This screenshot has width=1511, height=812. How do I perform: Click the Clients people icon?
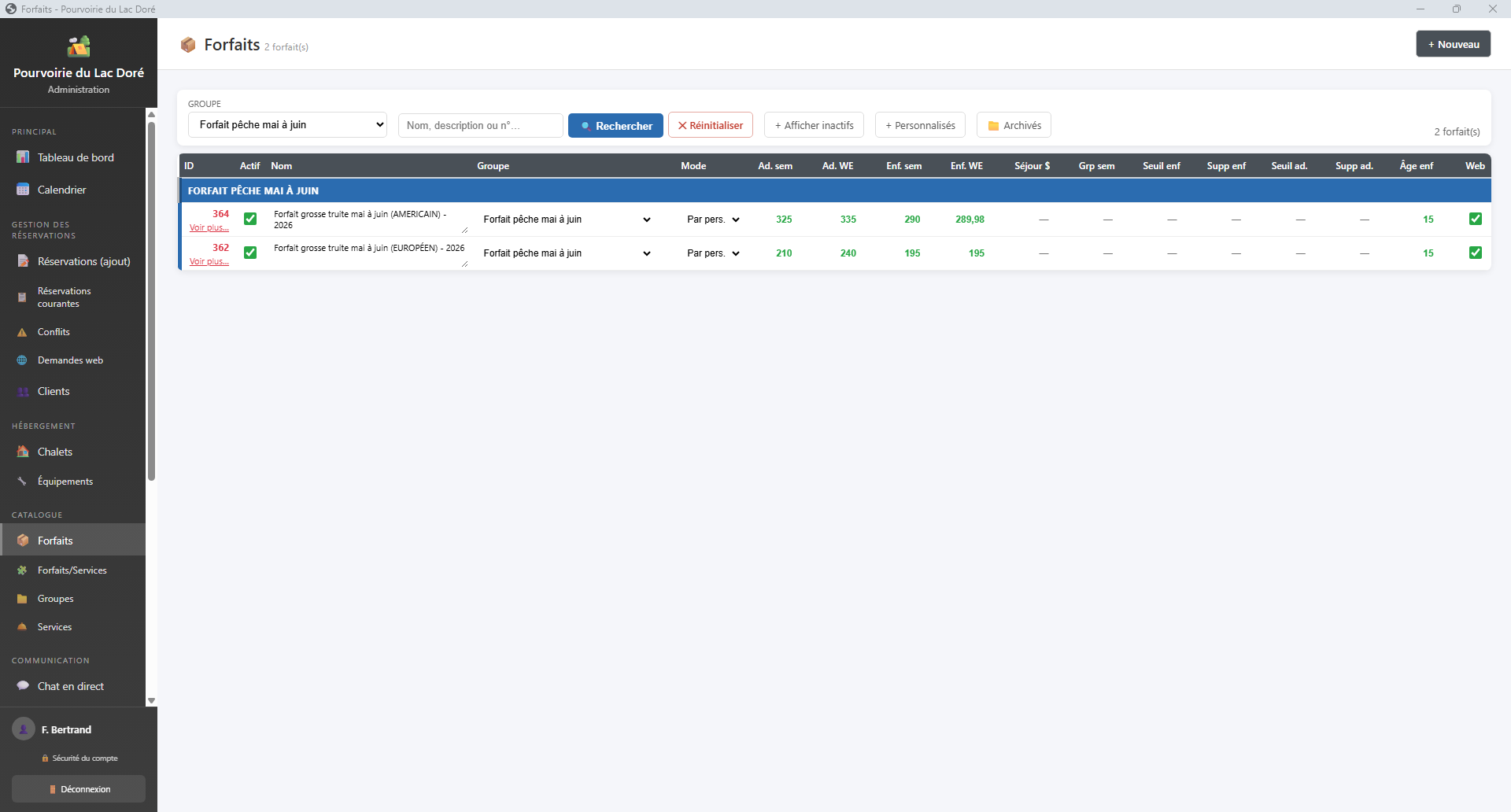(x=23, y=391)
